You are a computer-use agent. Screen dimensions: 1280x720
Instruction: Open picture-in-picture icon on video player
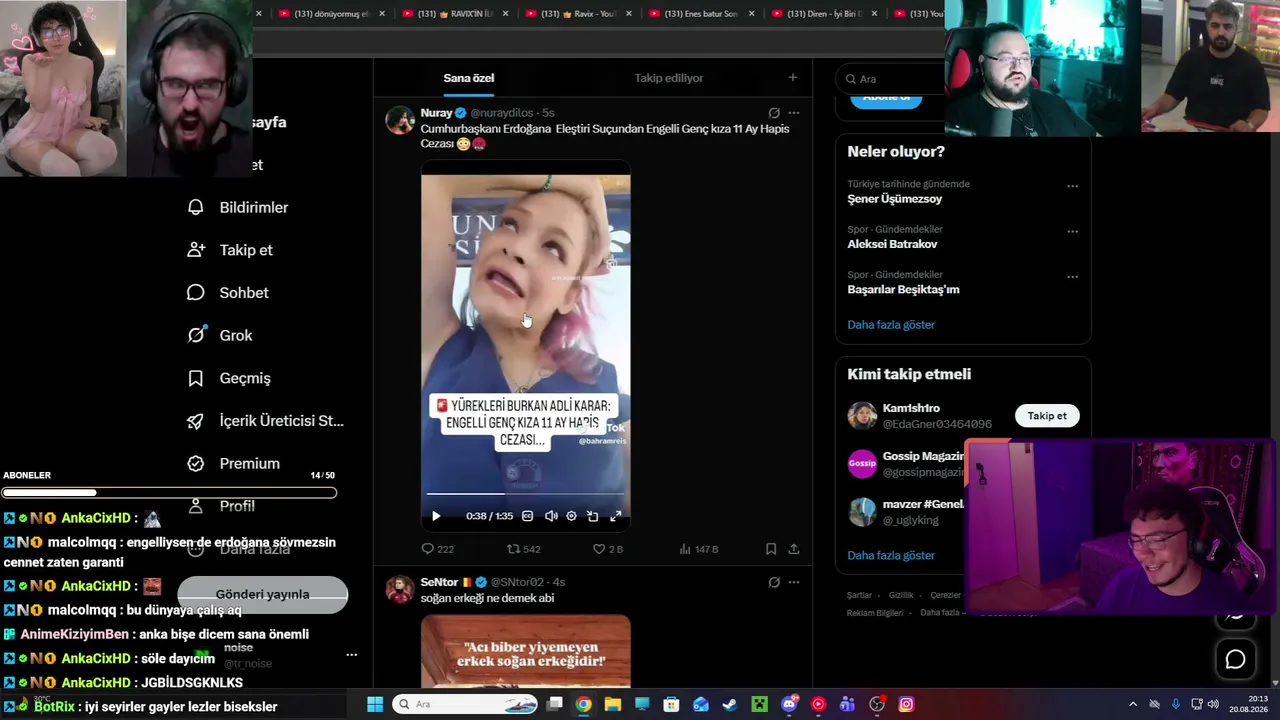point(592,516)
